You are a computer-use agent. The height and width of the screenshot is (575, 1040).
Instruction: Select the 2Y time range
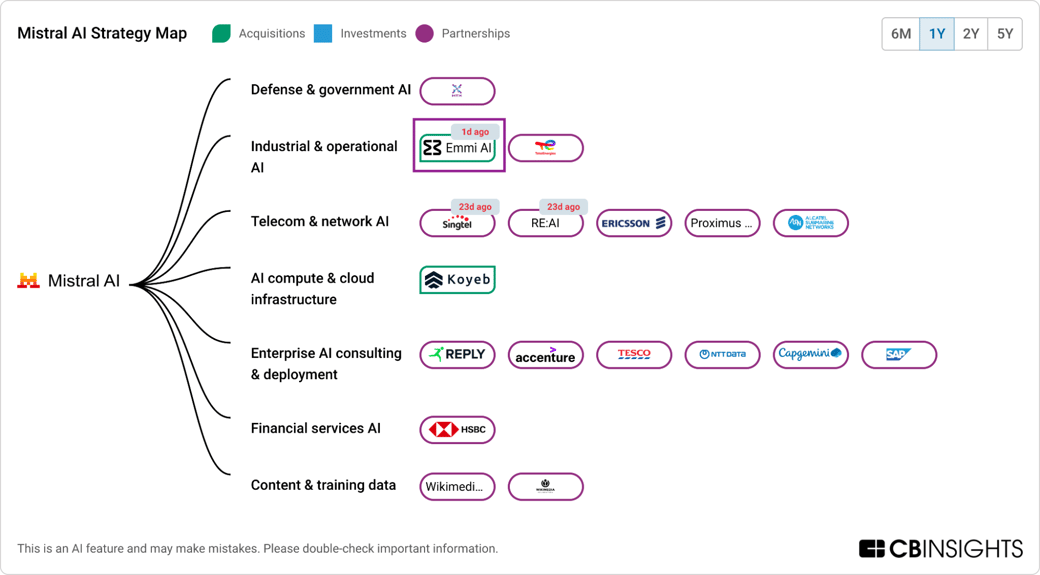[971, 34]
